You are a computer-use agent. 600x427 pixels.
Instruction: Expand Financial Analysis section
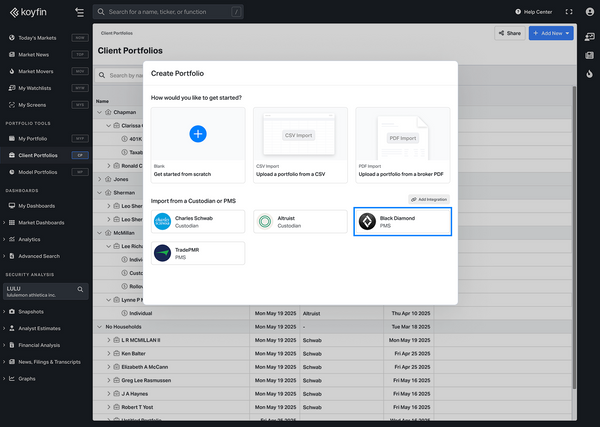tap(4, 346)
